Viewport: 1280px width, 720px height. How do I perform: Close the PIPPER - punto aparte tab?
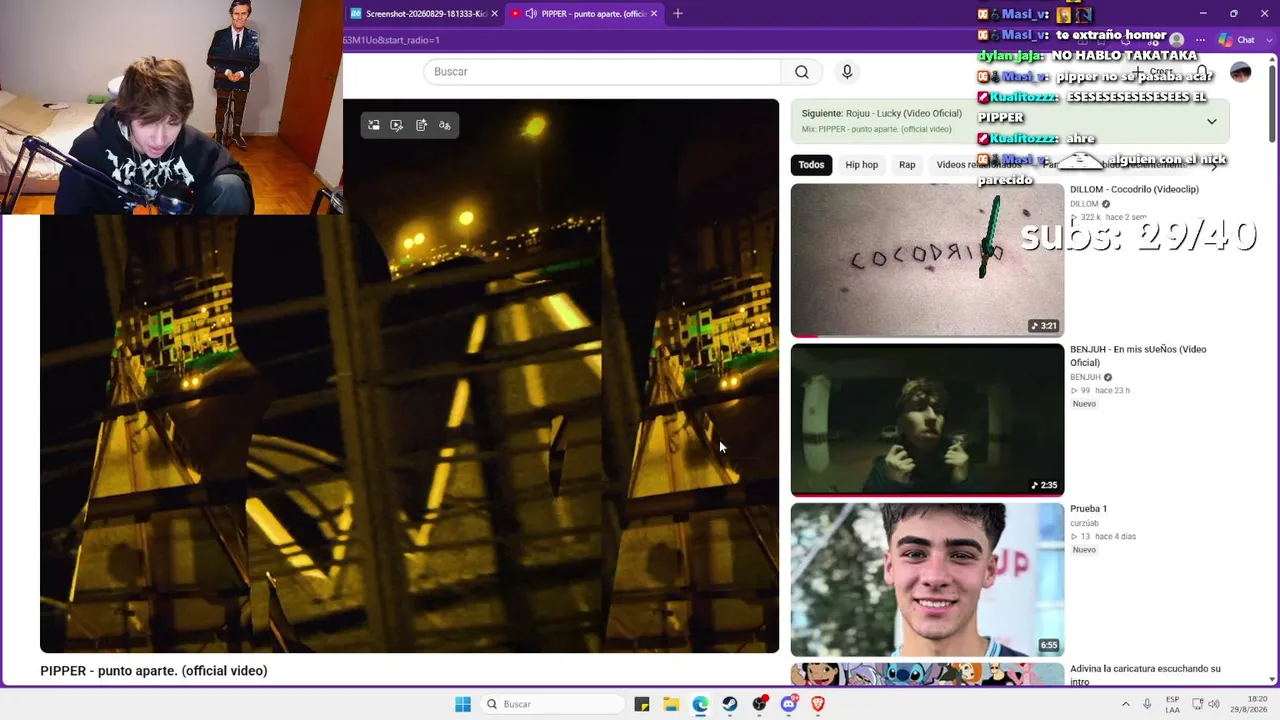click(x=654, y=14)
